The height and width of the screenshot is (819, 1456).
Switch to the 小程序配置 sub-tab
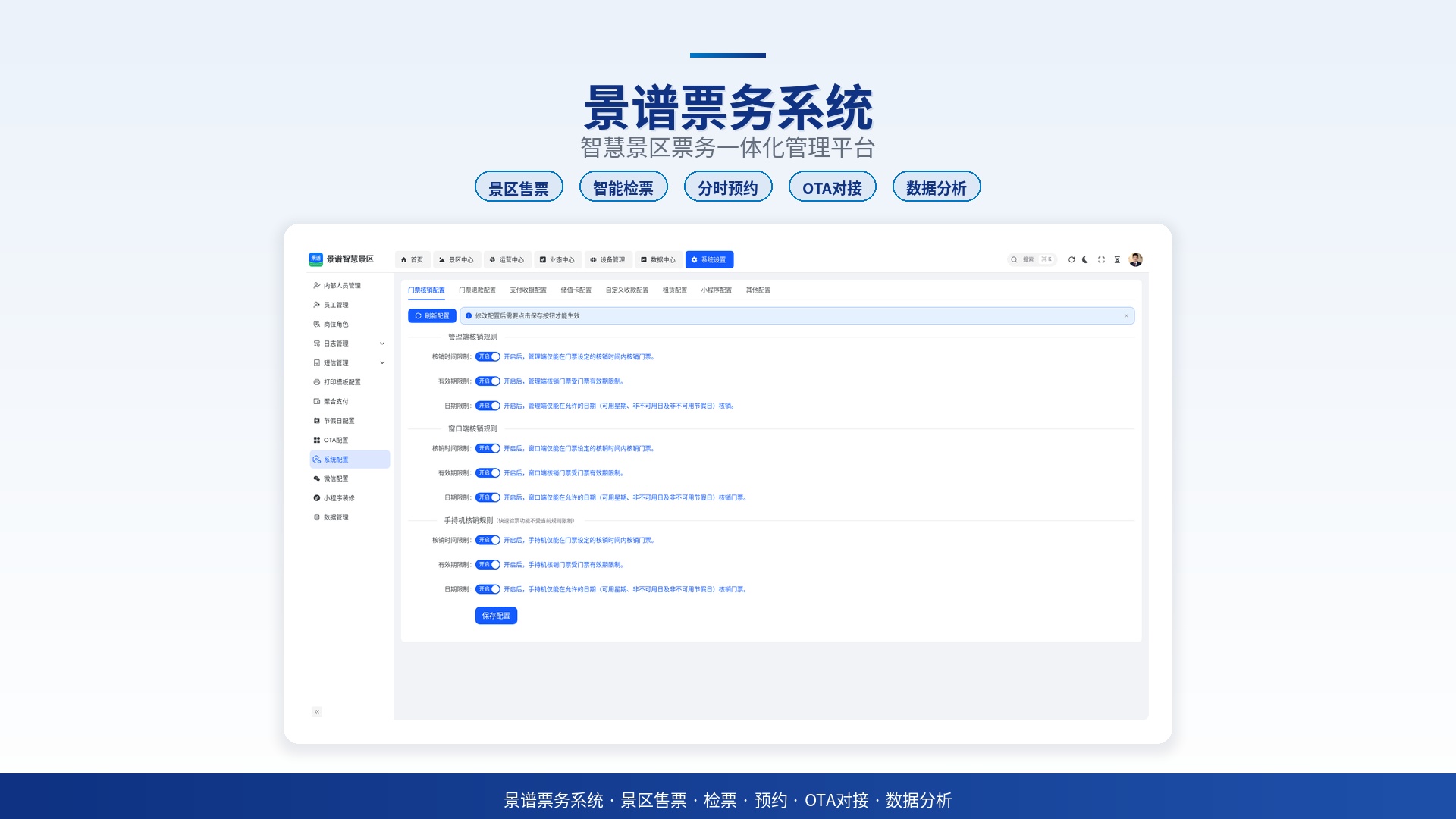point(717,290)
